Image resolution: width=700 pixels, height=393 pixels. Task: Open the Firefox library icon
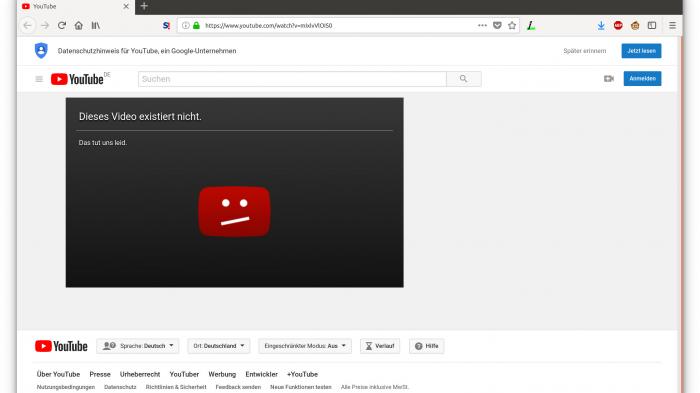(96, 25)
